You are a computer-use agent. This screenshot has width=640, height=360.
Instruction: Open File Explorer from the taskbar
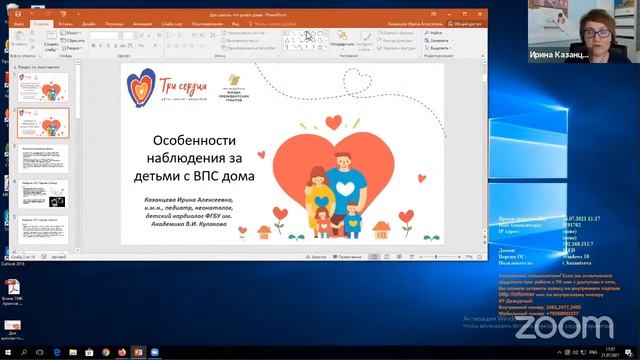(73, 352)
